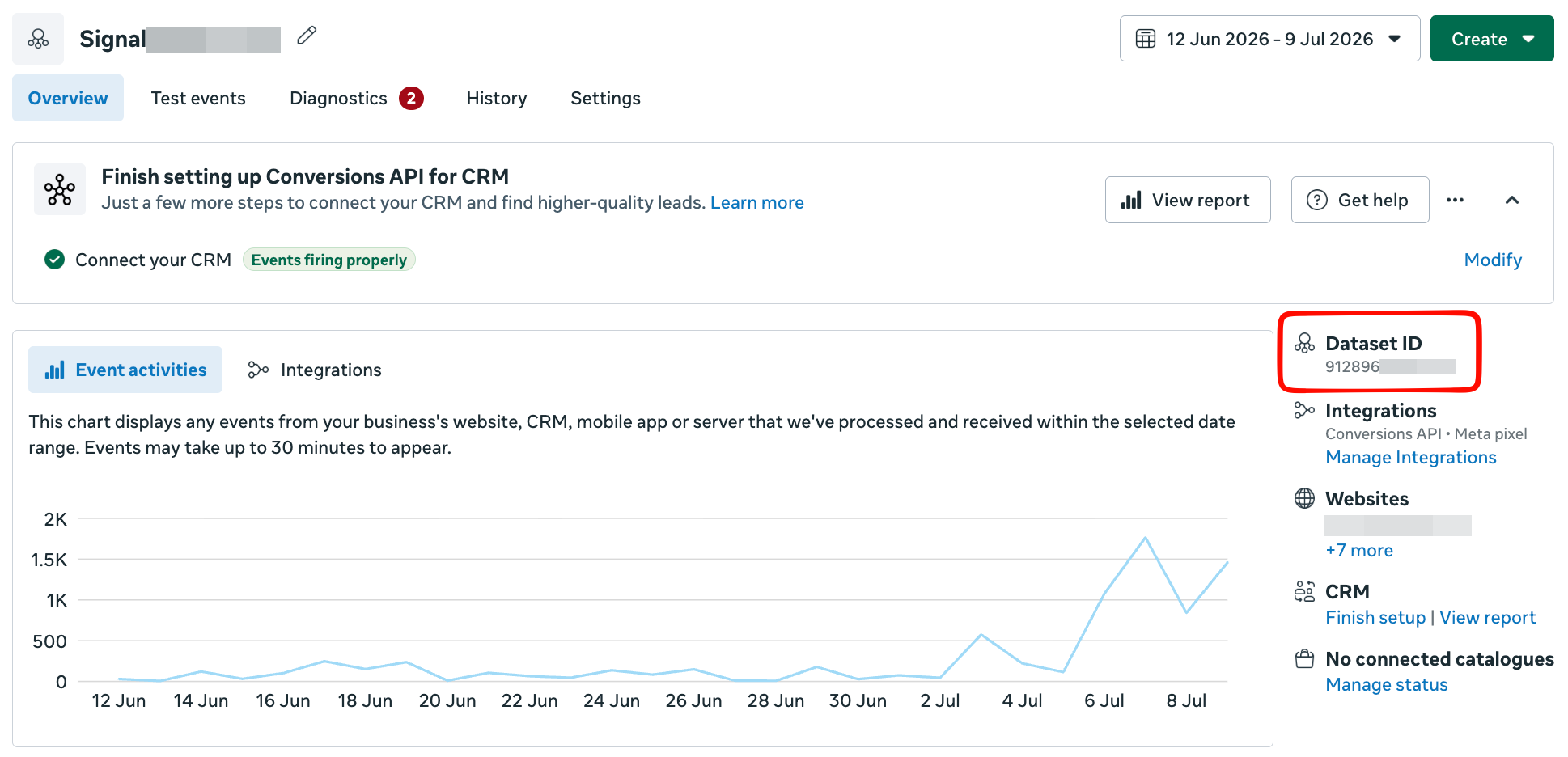Screen dimensions: 1568x757
Task: Click the Dataset ID number
Action: click(x=1390, y=366)
